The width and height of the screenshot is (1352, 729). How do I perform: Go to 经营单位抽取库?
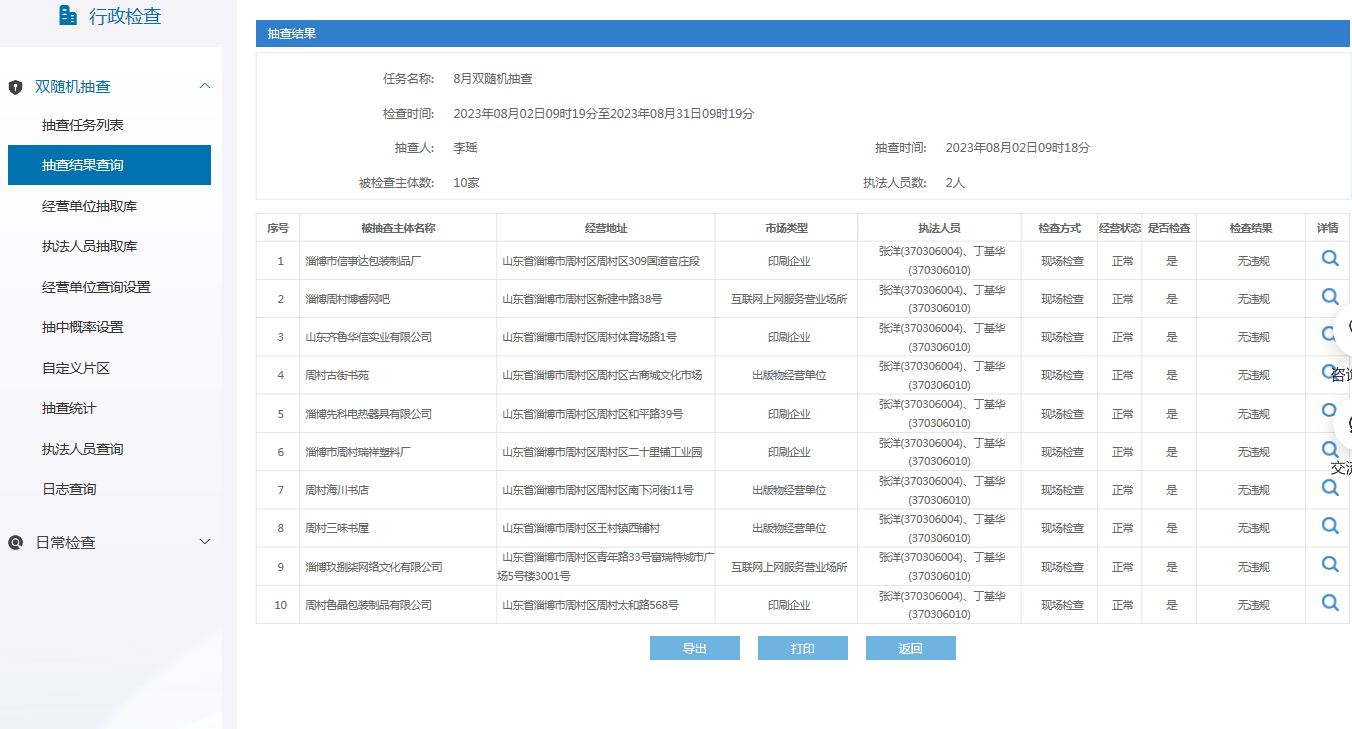[x=89, y=206]
